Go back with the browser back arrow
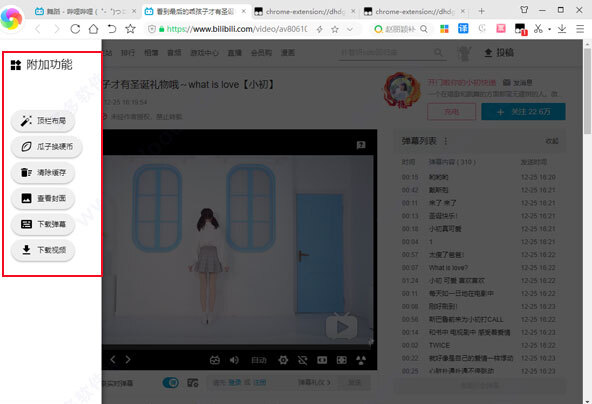Image resolution: width=592 pixels, height=404 pixels. point(38,29)
